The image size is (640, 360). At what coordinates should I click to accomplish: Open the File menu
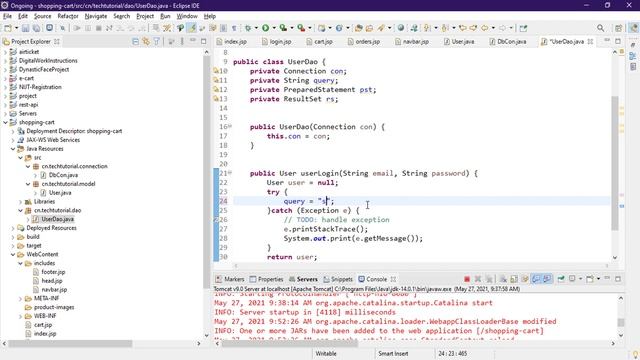pos(7,16)
